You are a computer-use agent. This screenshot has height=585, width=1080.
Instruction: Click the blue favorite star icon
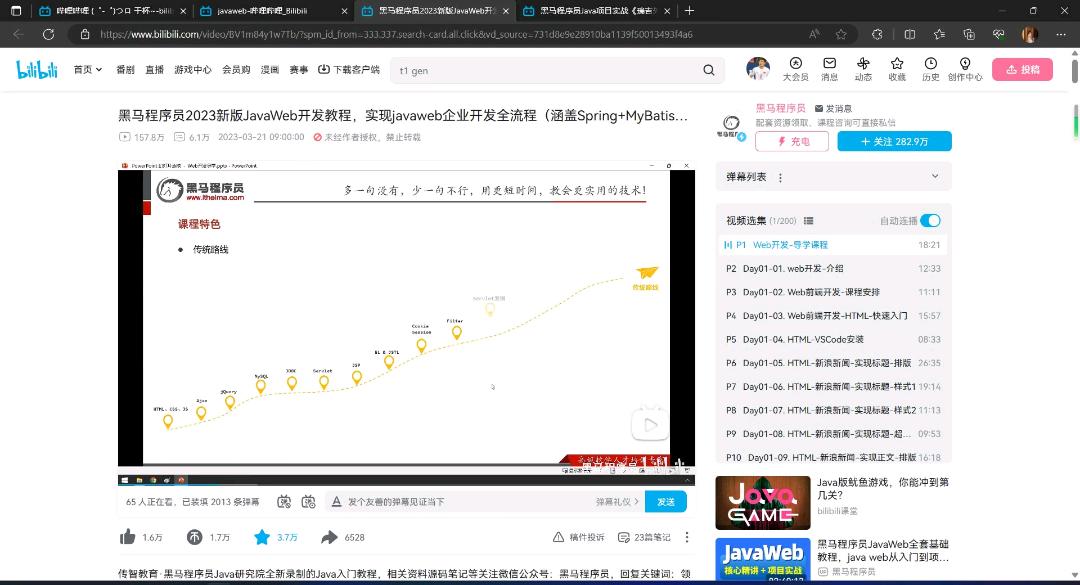pos(262,537)
